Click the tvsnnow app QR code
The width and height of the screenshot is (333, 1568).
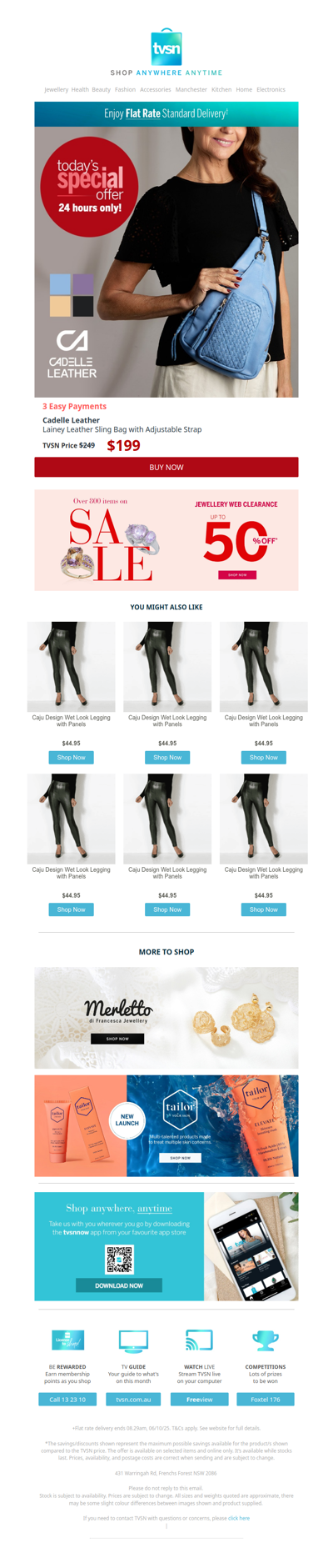tap(119, 1259)
